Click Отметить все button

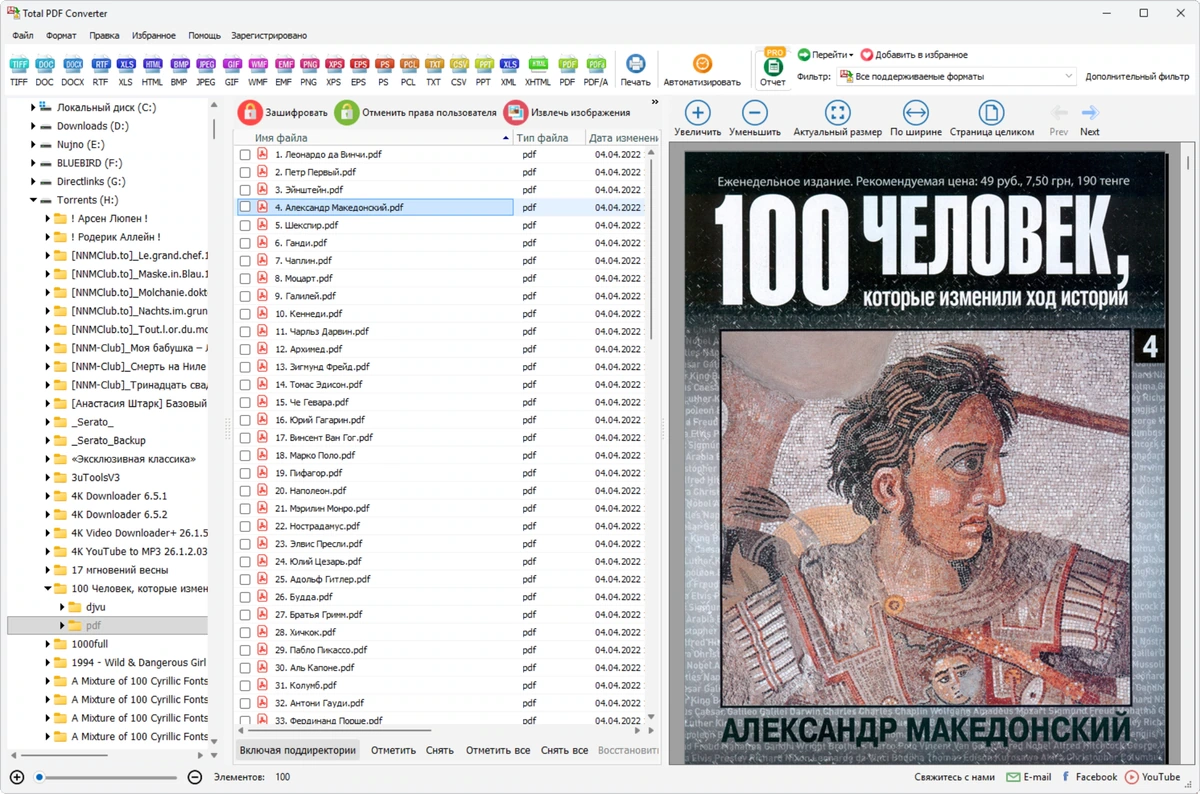pos(498,750)
